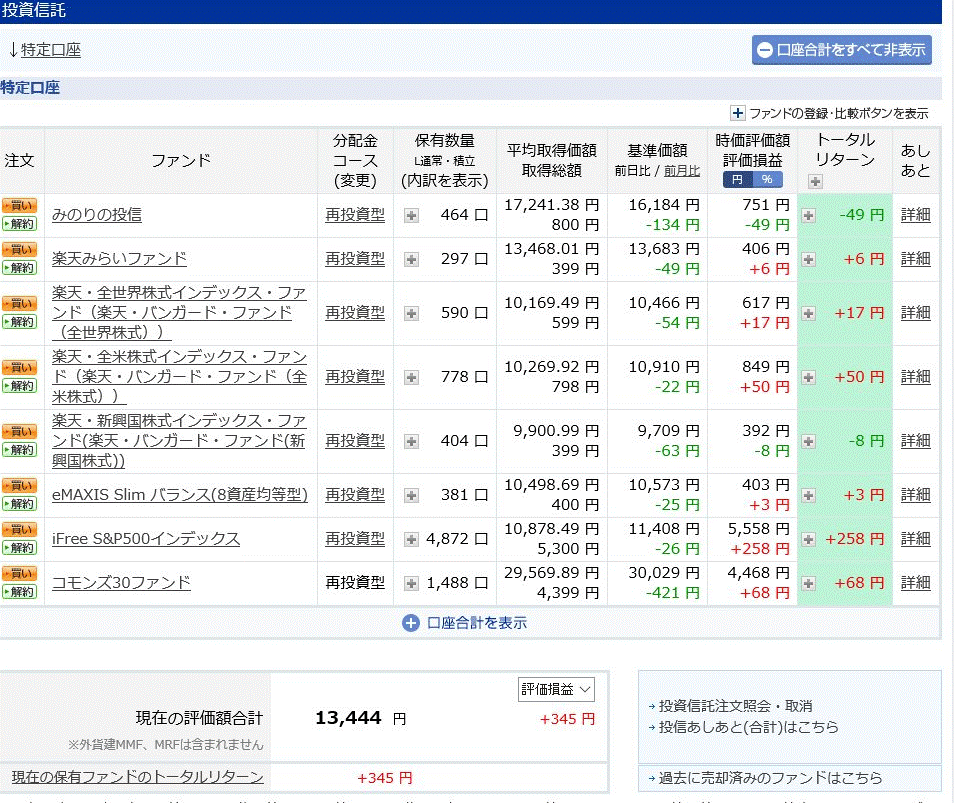Expand holdings breakdown plus for 778口 row
Image resolution: width=954 pixels, height=803 pixels.
411,377
